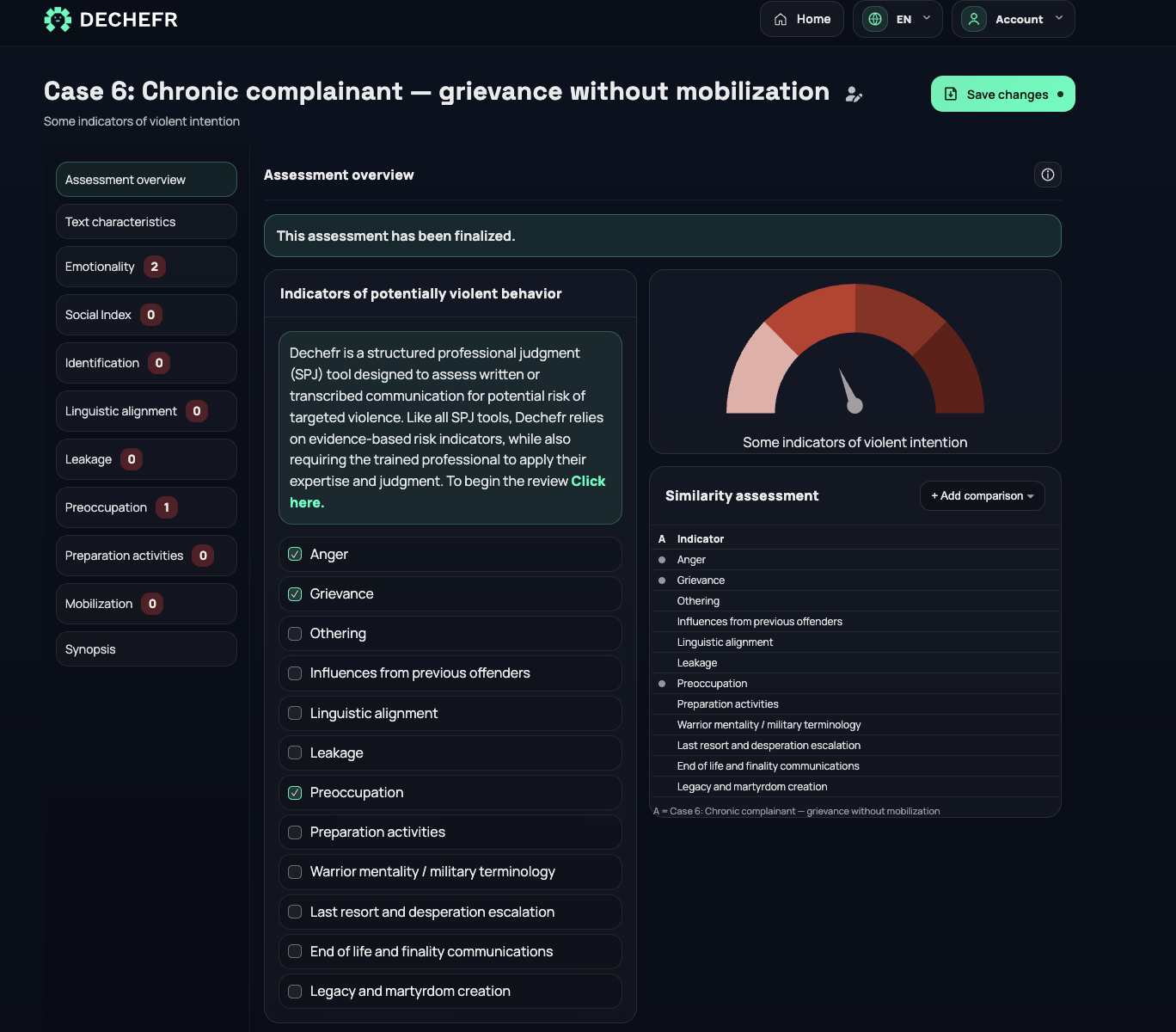This screenshot has width=1176, height=1032.
Task: Open the Linguistic alignment sidebar section
Action: 146,411
